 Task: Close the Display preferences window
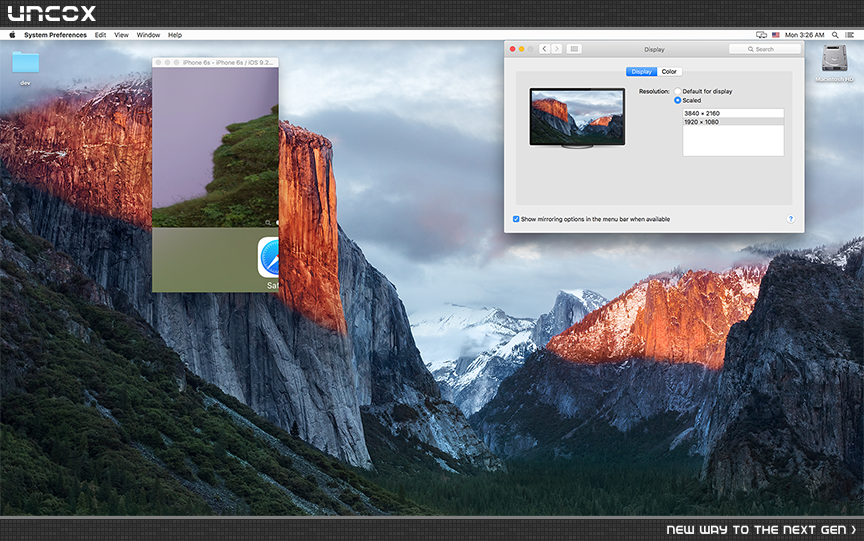[x=512, y=49]
